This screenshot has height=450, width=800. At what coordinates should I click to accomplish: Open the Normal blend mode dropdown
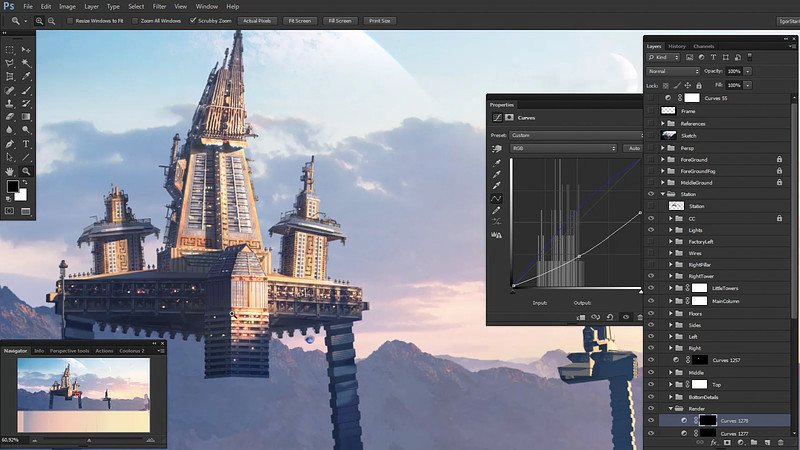[x=673, y=71]
